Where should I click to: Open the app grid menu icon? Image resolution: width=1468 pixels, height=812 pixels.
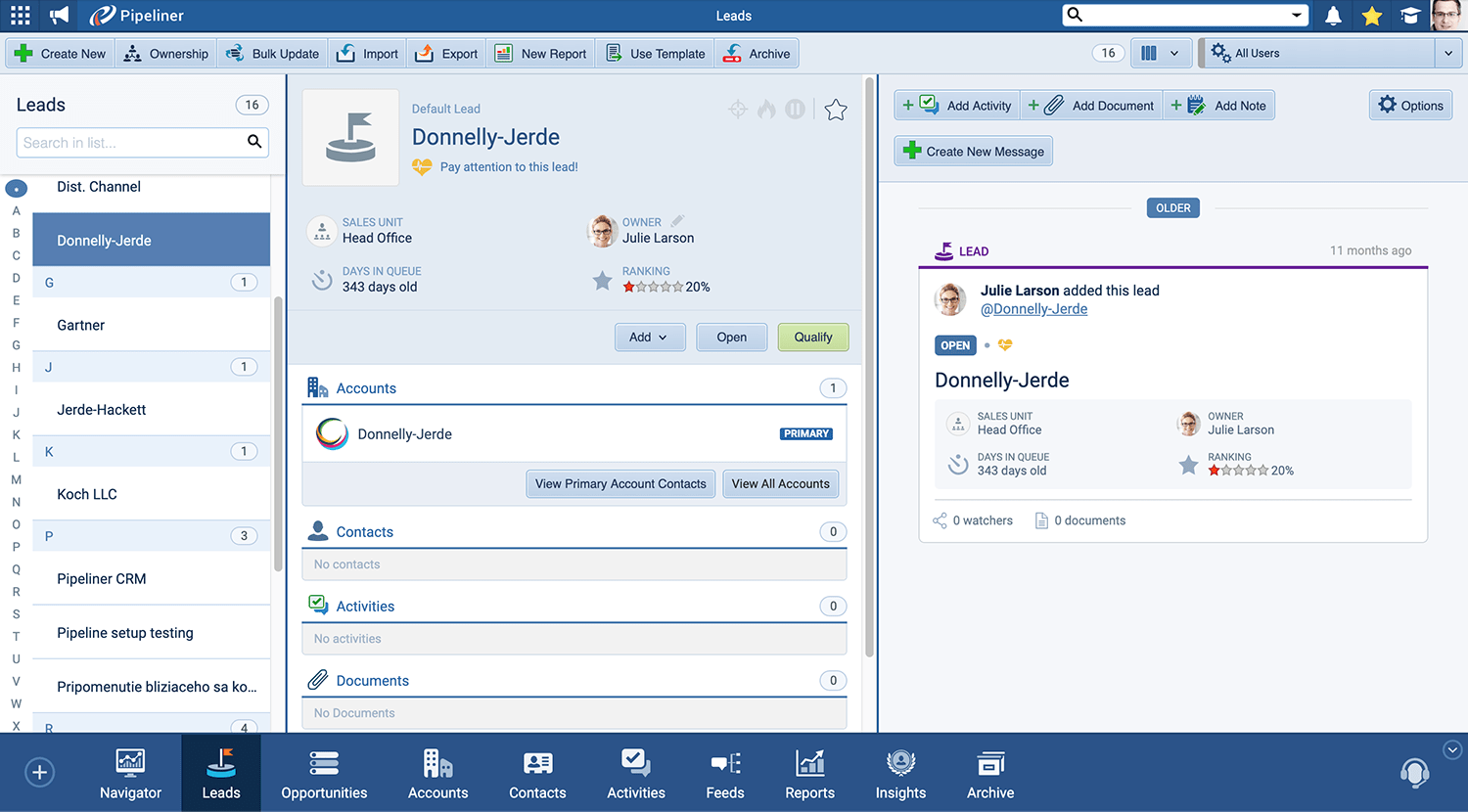point(20,16)
